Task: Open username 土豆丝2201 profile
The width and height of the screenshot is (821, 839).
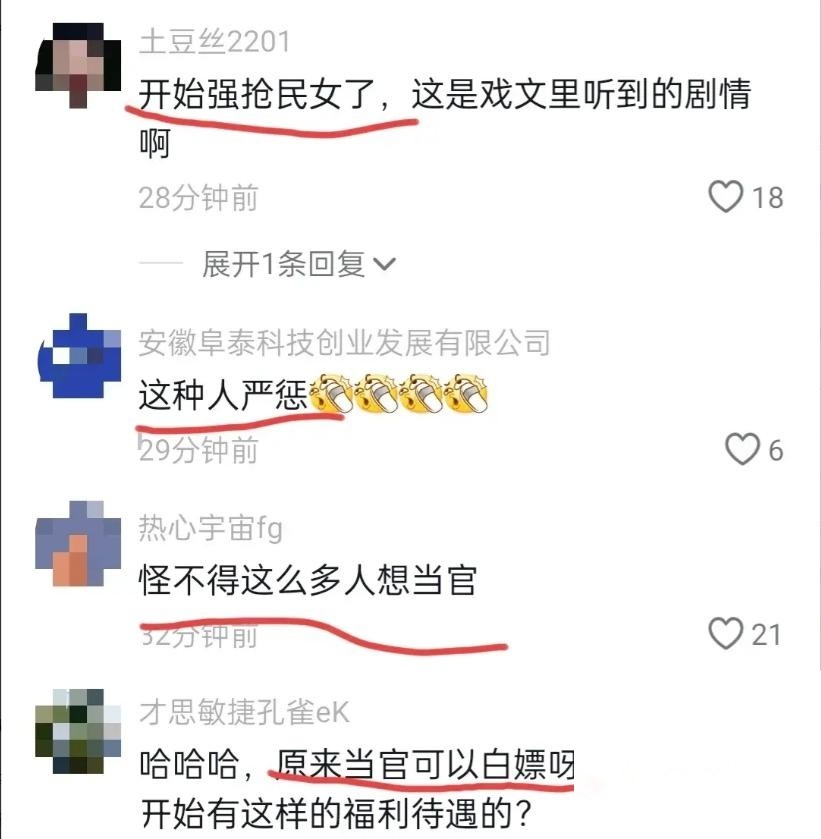Action: 214,41
